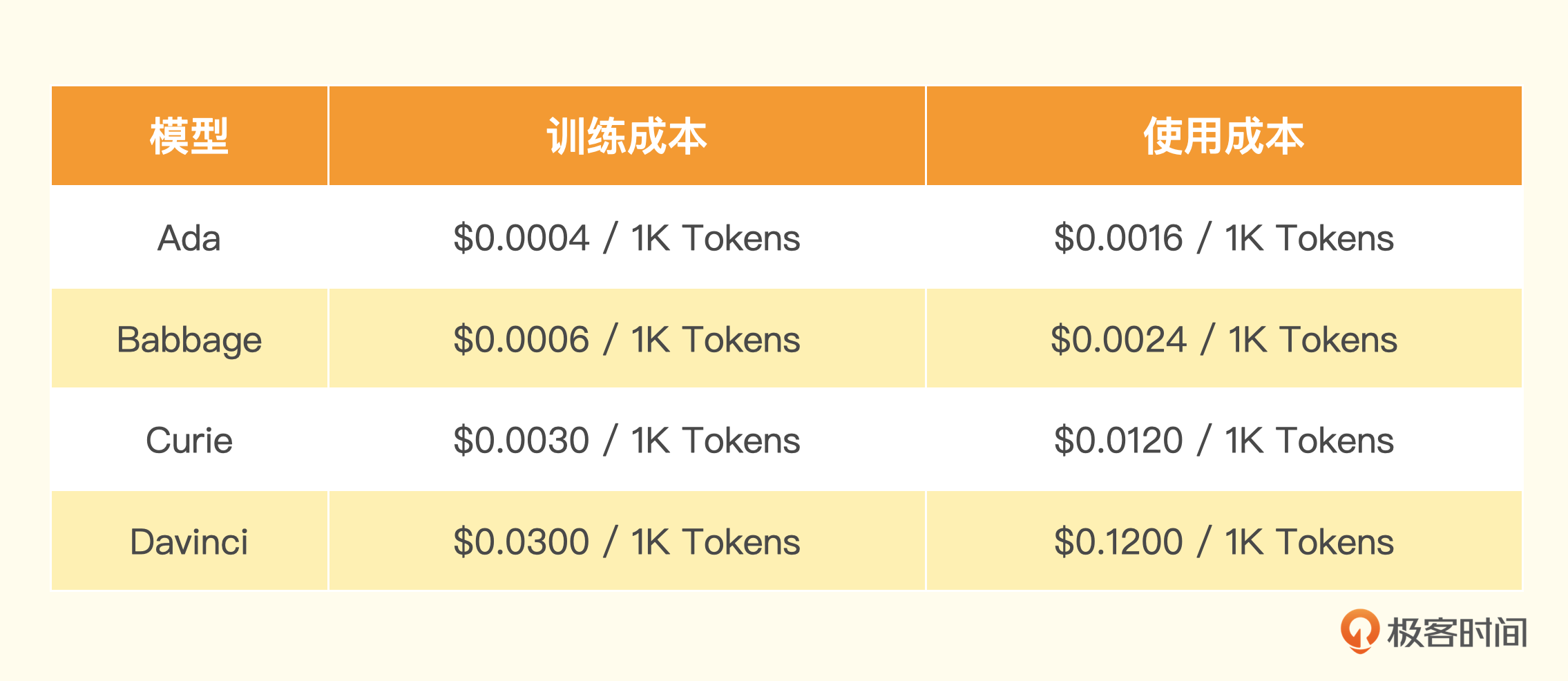Click Ada's $0.0016 usage cost cell
This screenshot has height=681, width=1568.
pyautogui.click(x=1223, y=238)
